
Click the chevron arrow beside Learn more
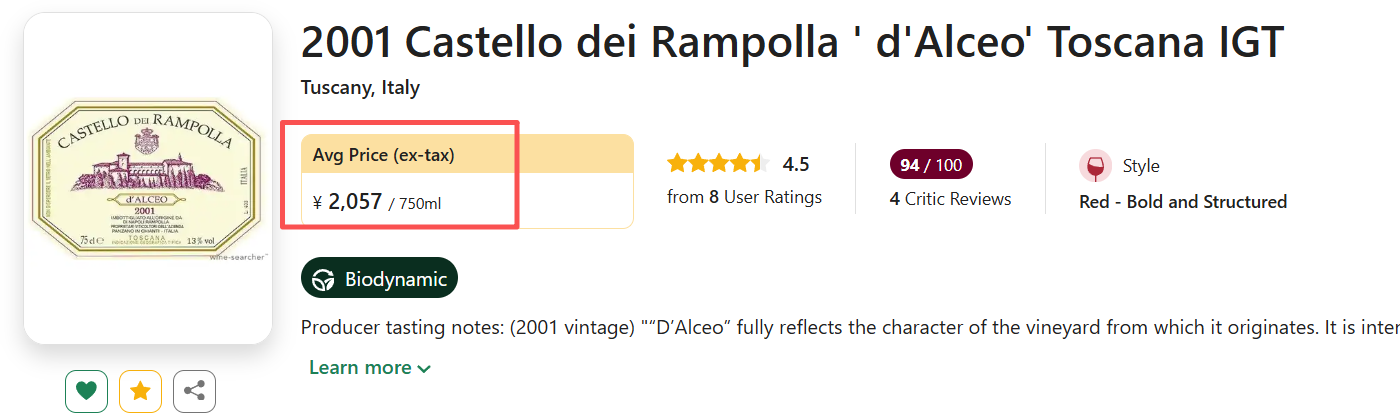[424, 369]
